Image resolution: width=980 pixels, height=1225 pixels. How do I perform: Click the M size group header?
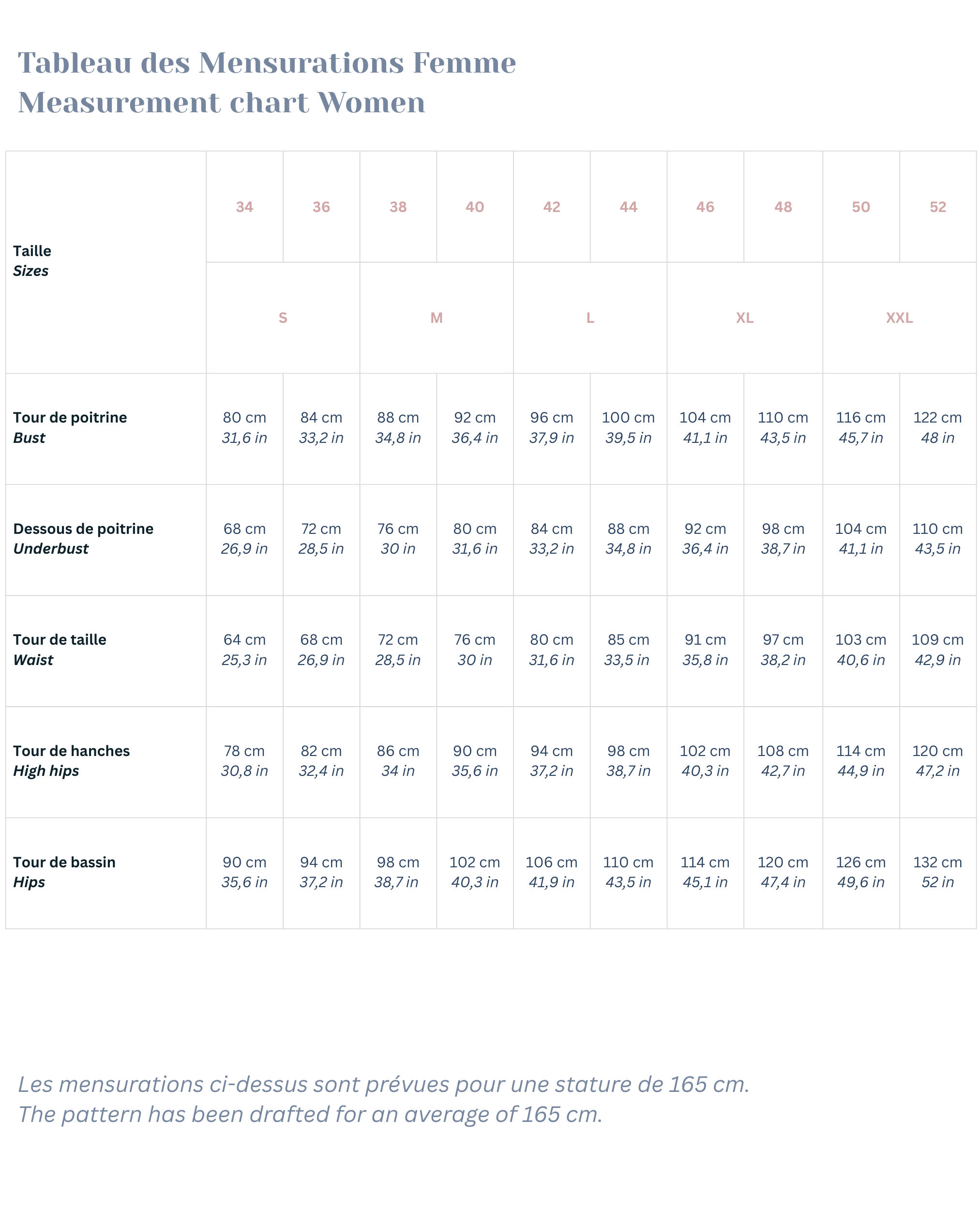tap(436, 318)
